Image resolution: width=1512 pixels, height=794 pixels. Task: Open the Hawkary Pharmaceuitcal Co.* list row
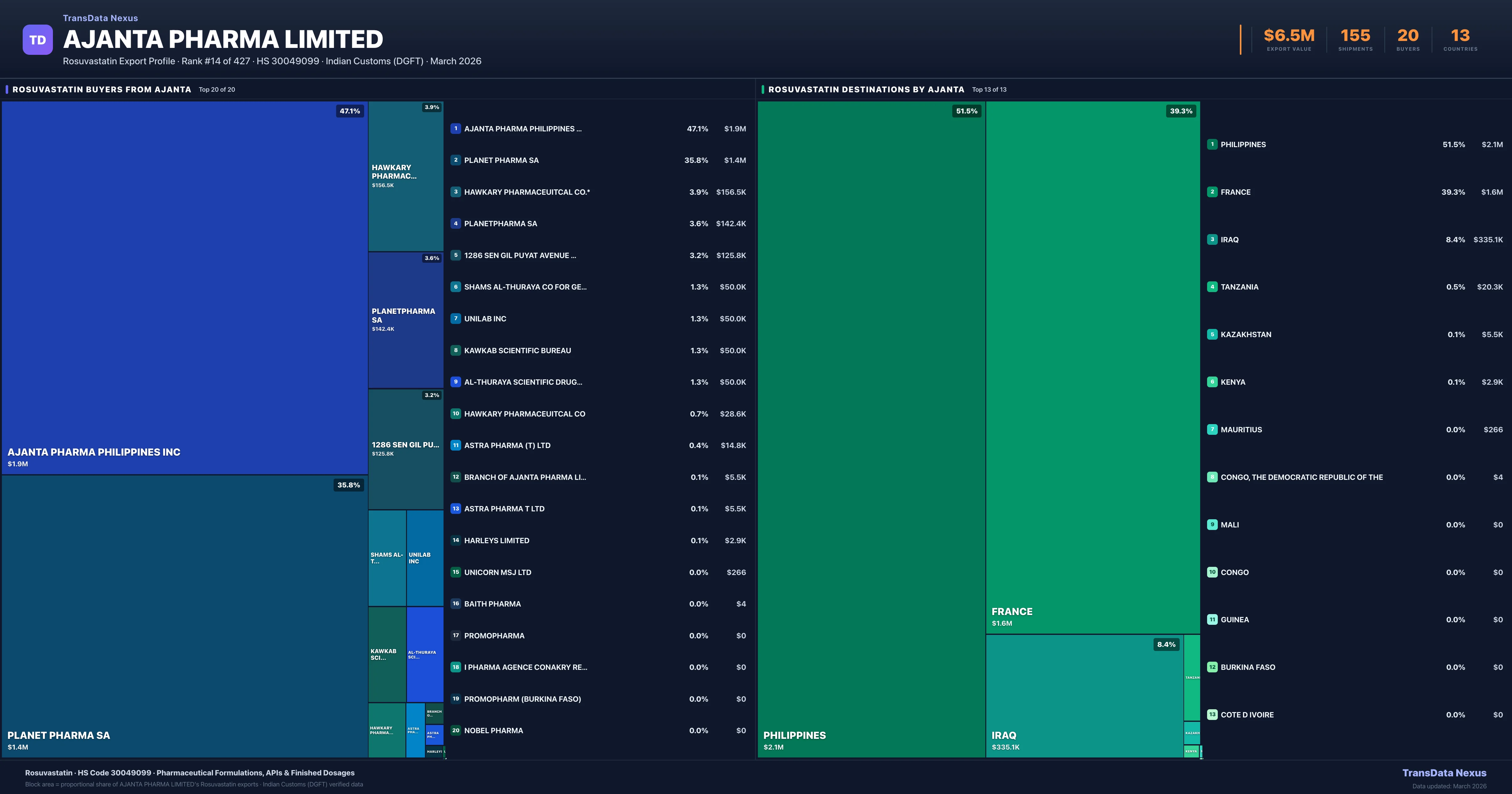(x=526, y=192)
